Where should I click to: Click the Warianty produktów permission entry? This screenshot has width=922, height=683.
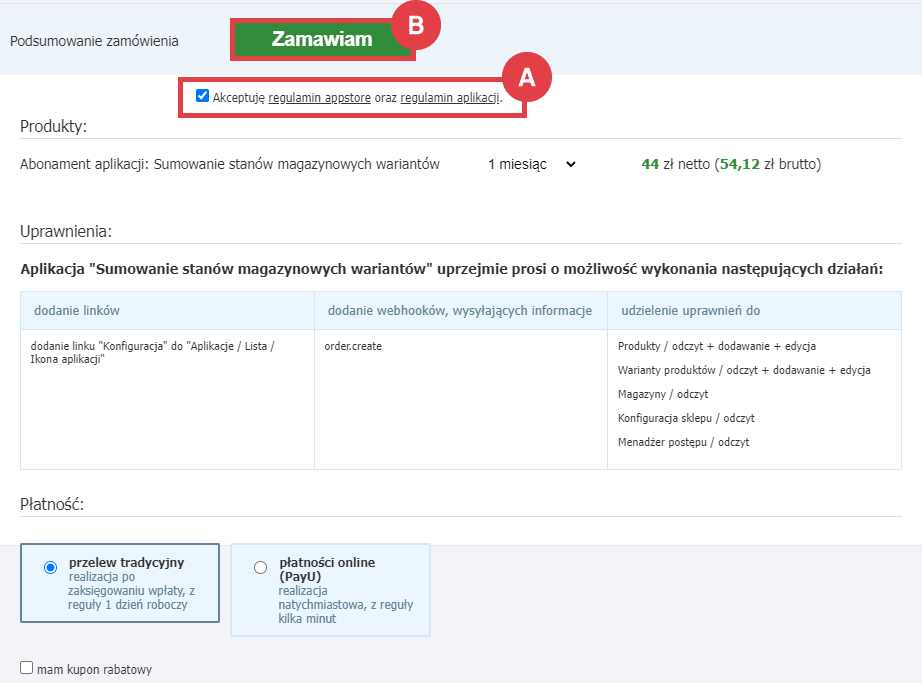pyautogui.click(x=743, y=370)
